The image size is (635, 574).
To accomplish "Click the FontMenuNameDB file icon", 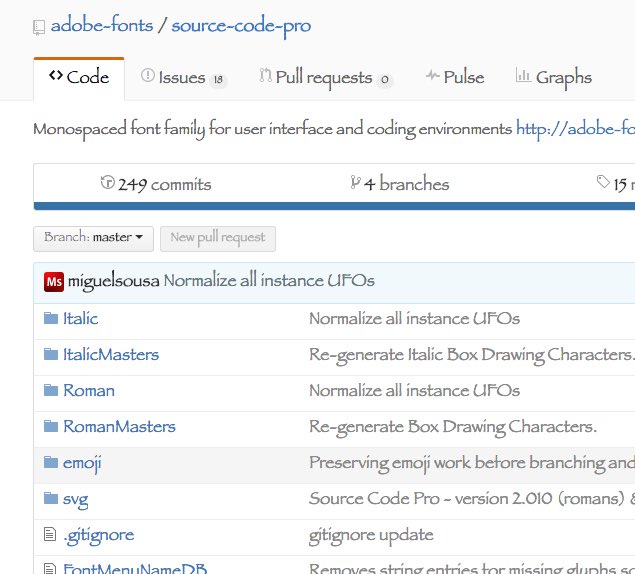I will pyautogui.click(x=50, y=568).
